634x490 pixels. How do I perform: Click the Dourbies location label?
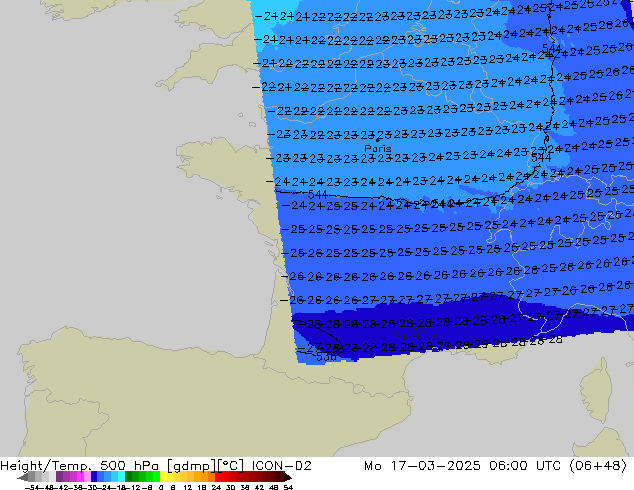click(x=415, y=336)
